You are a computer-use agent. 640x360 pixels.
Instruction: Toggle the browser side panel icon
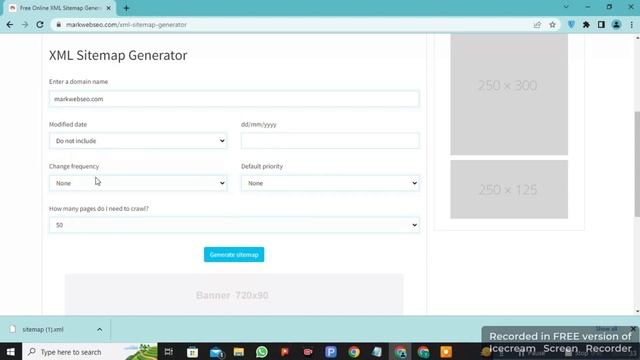(x=601, y=25)
